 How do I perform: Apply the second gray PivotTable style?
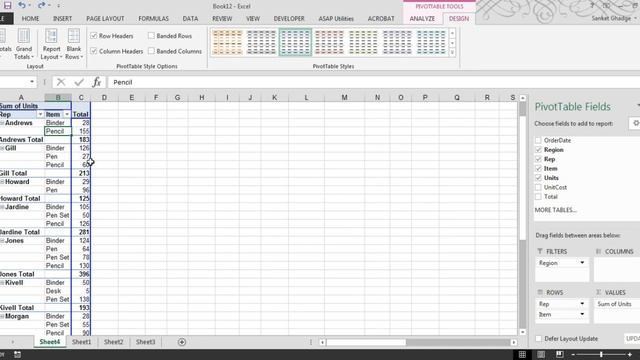point(261,42)
